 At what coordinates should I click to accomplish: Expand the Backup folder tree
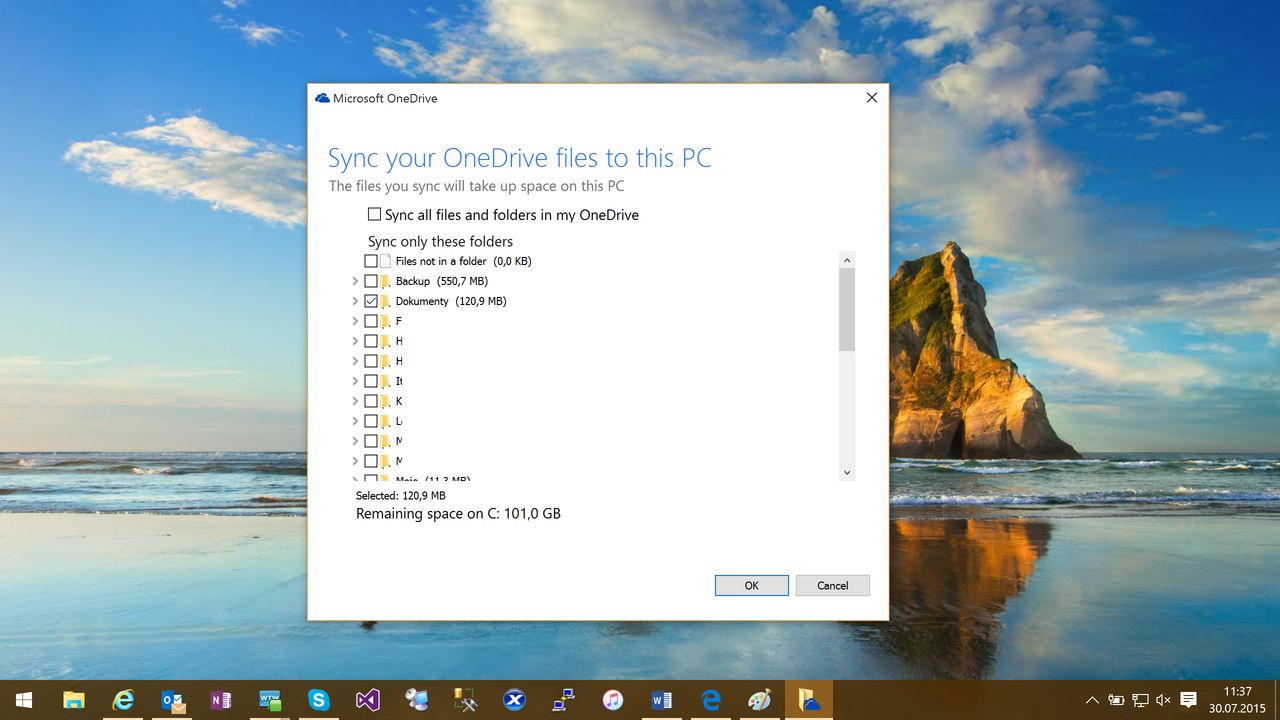pos(355,281)
